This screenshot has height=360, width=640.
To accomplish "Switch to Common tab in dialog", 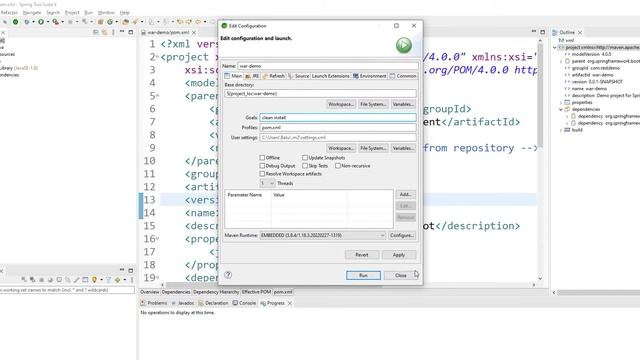I will click(403, 76).
